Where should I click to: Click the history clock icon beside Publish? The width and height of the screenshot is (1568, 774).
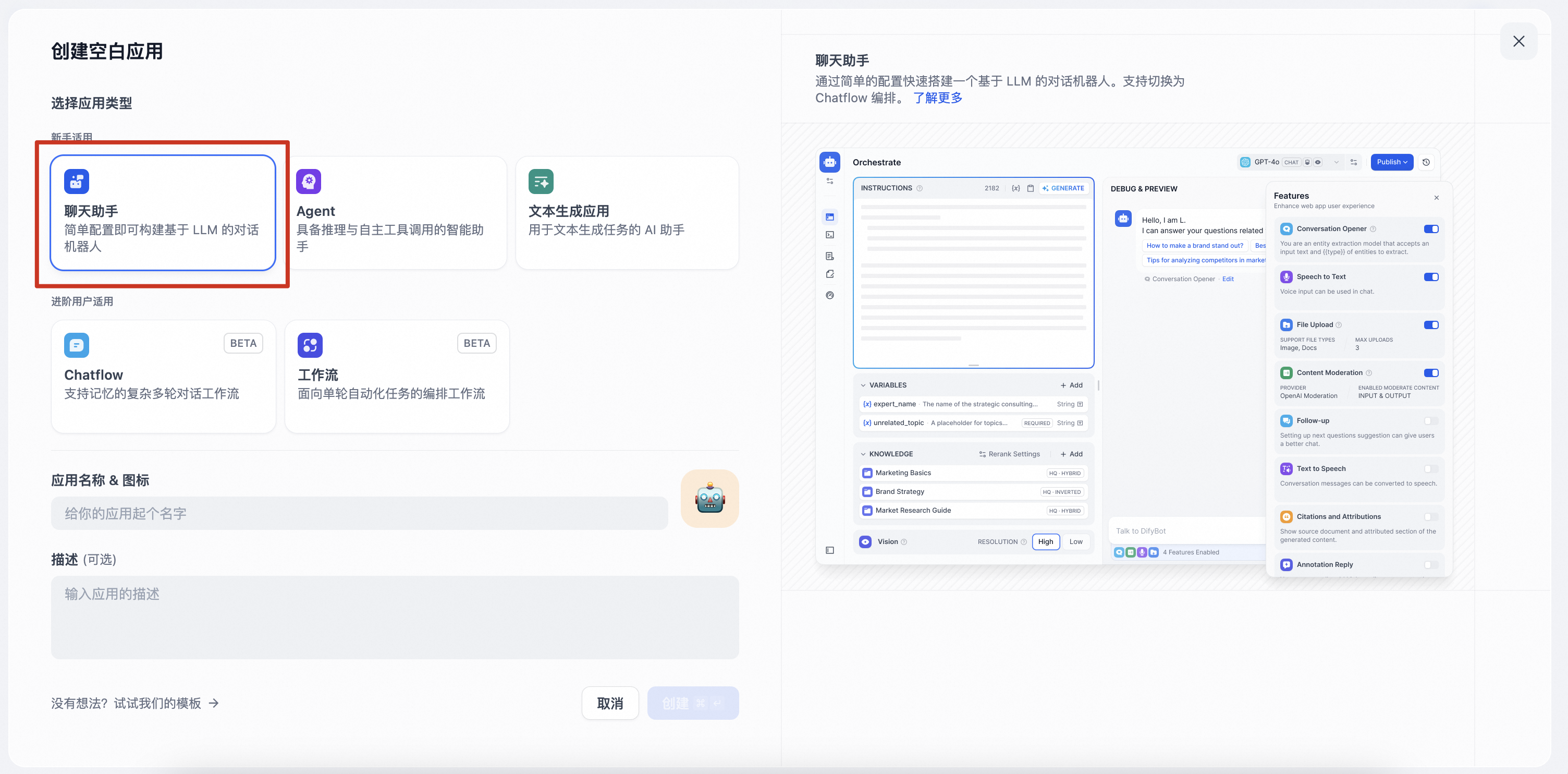click(x=1426, y=162)
